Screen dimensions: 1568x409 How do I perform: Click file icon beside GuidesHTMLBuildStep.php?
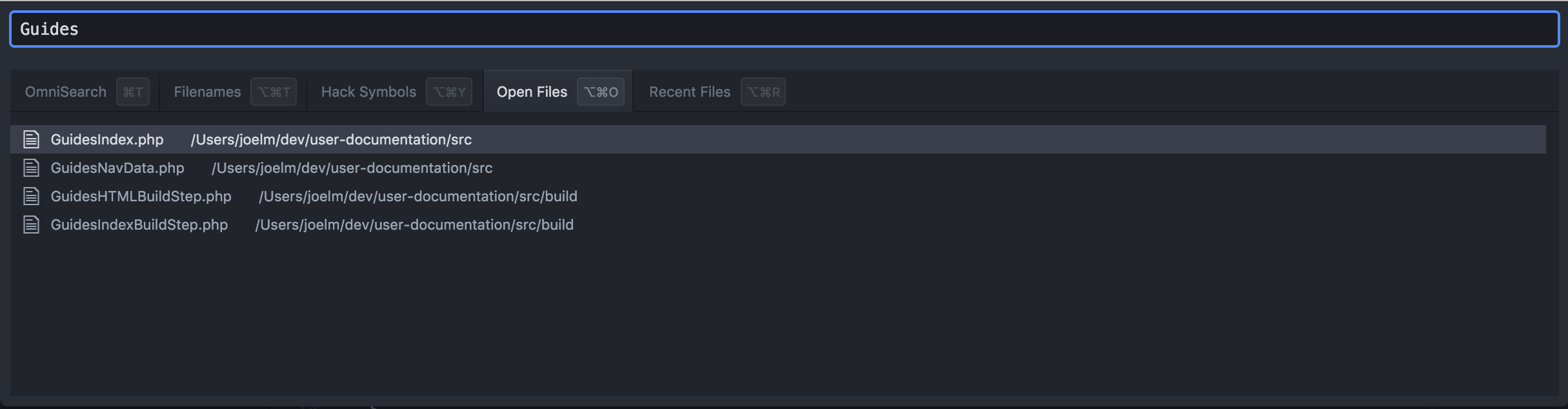pyautogui.click(x=31, y=196)
